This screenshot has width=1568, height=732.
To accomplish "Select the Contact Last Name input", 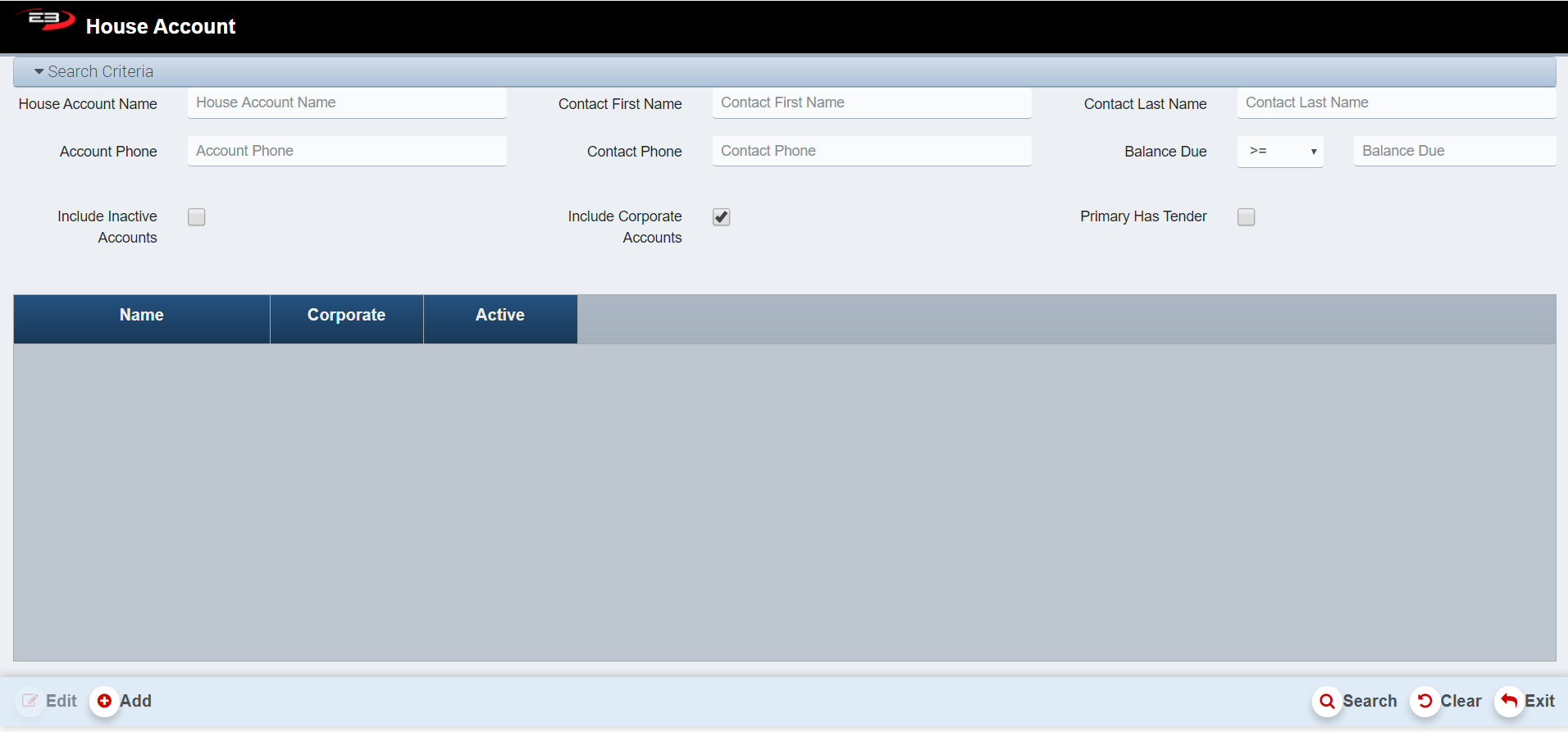I will [1396, 103].
